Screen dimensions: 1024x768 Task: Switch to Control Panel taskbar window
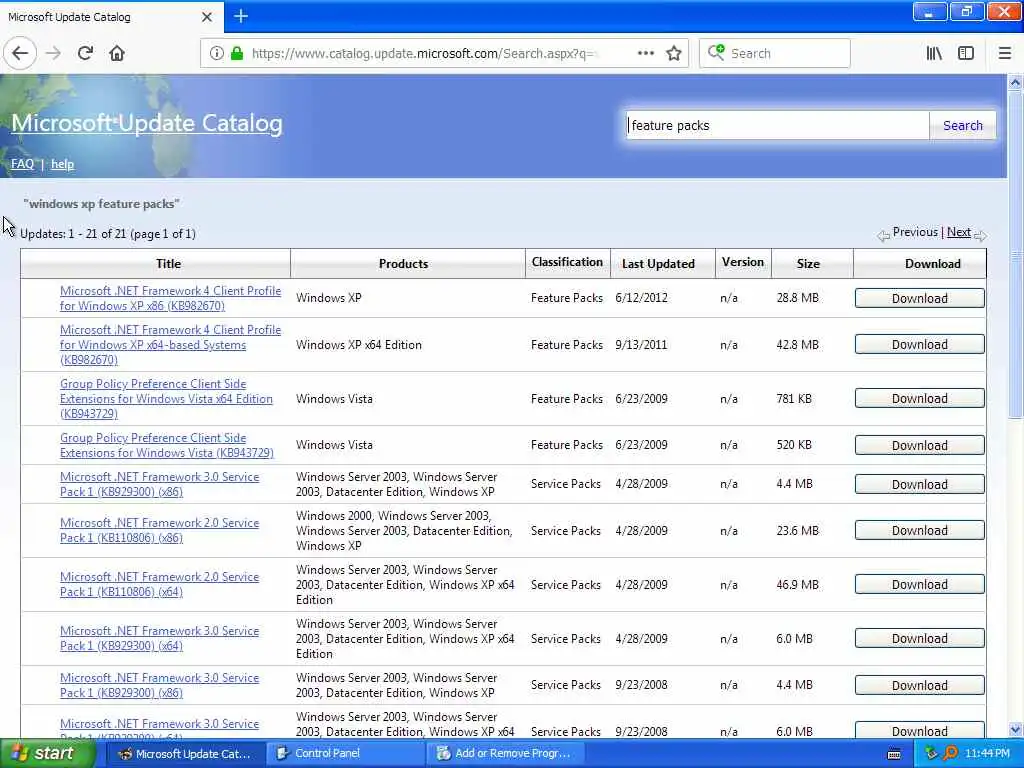click(345, 754)
